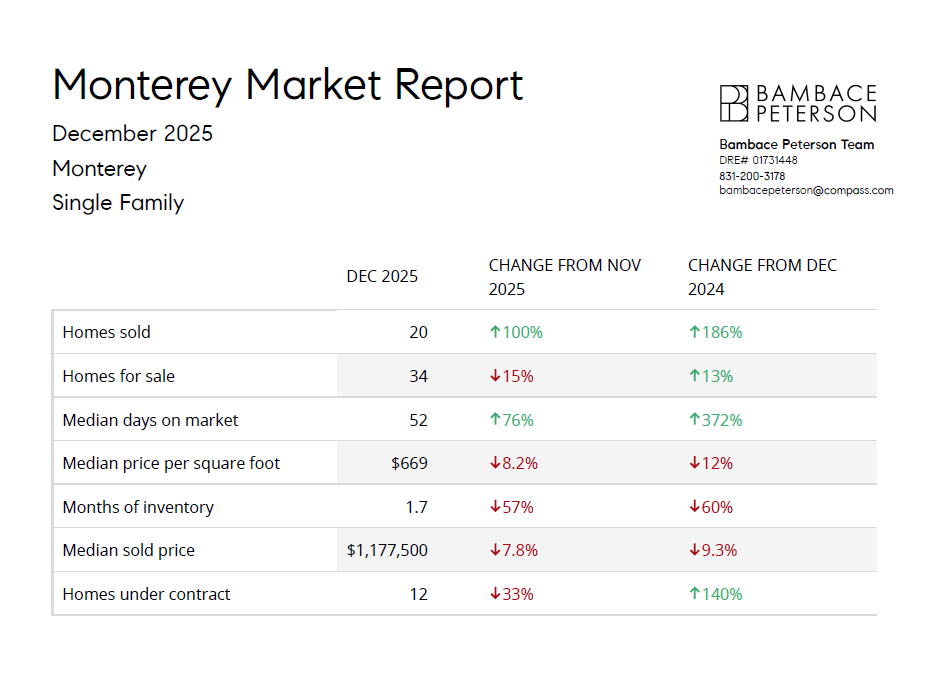Image resolution: width=930 pixels, height=689 pixels.
Task: Click the green up arrow beside 372%
Action: (x=694, y=421)
